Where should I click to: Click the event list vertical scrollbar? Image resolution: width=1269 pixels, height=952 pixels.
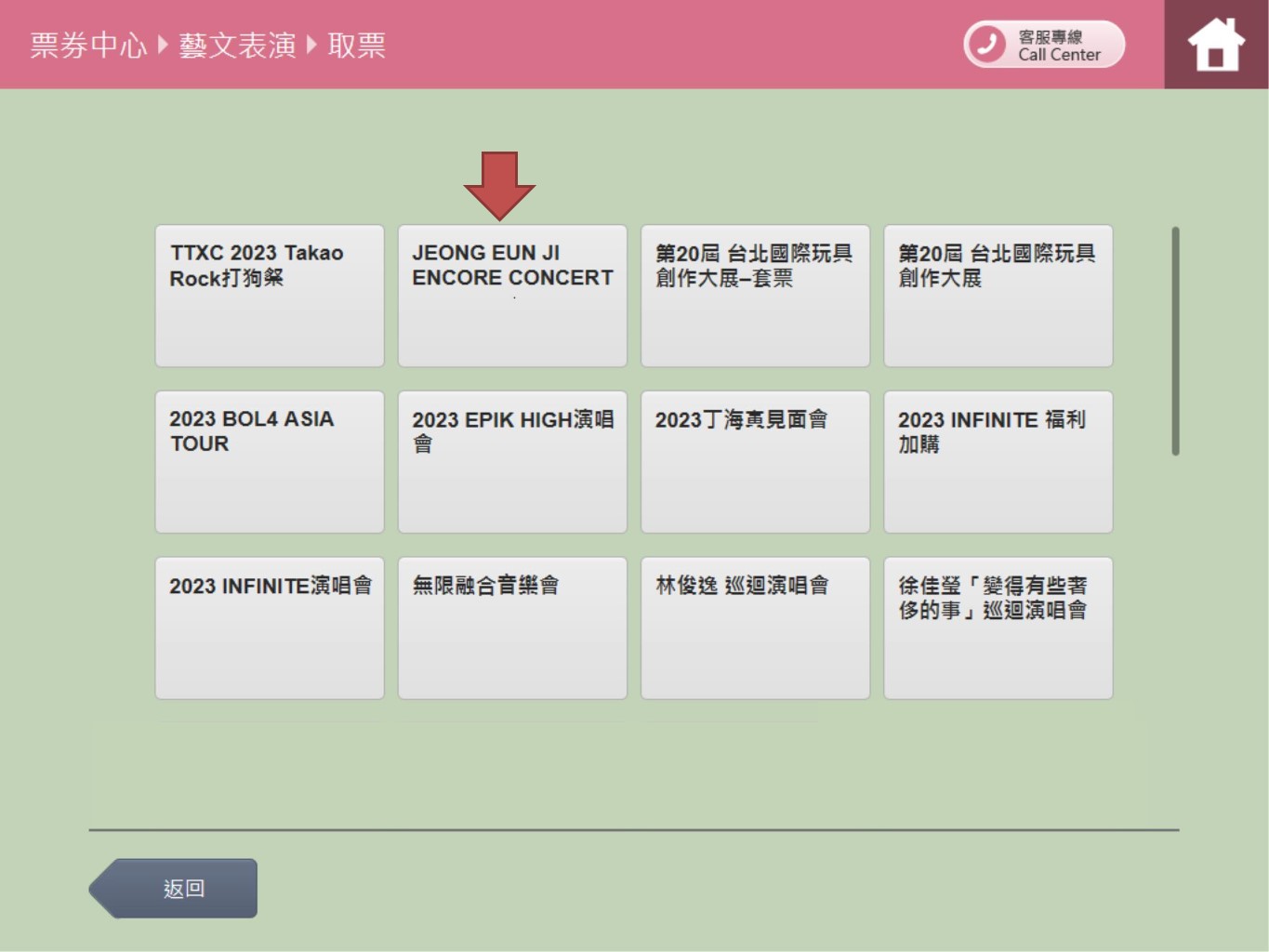1175,341
